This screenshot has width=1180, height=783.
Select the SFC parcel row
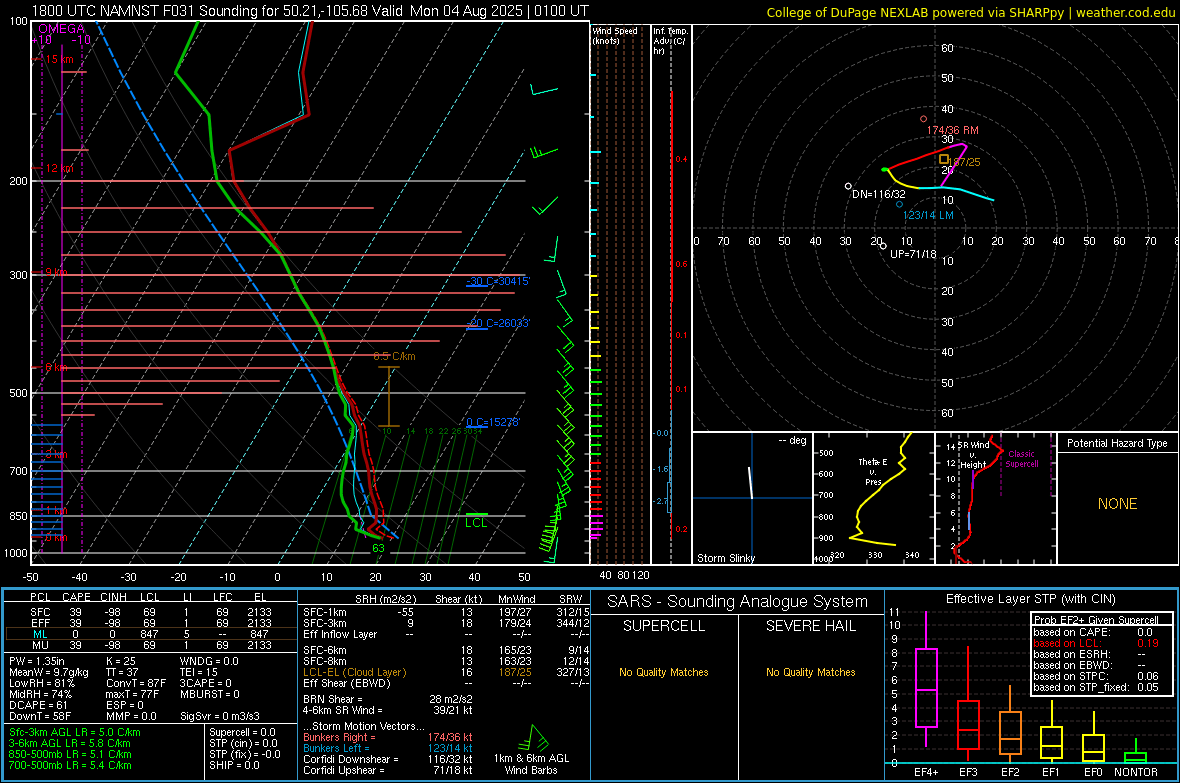(150, 612)
